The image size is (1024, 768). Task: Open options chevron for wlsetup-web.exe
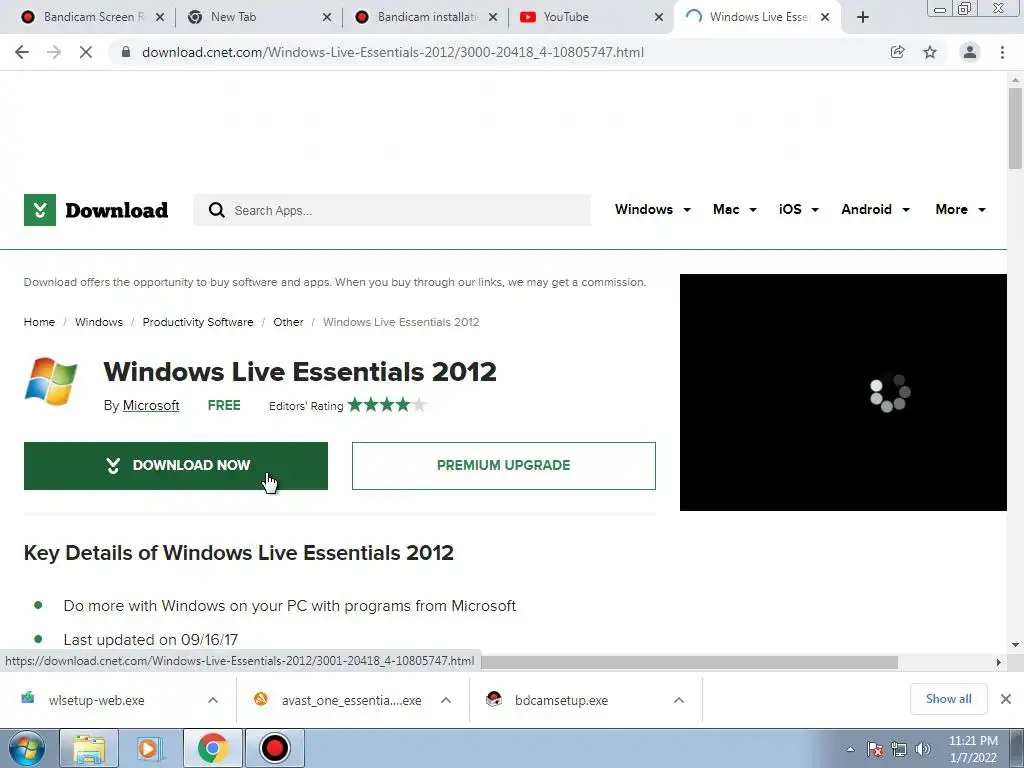point(213,700)
